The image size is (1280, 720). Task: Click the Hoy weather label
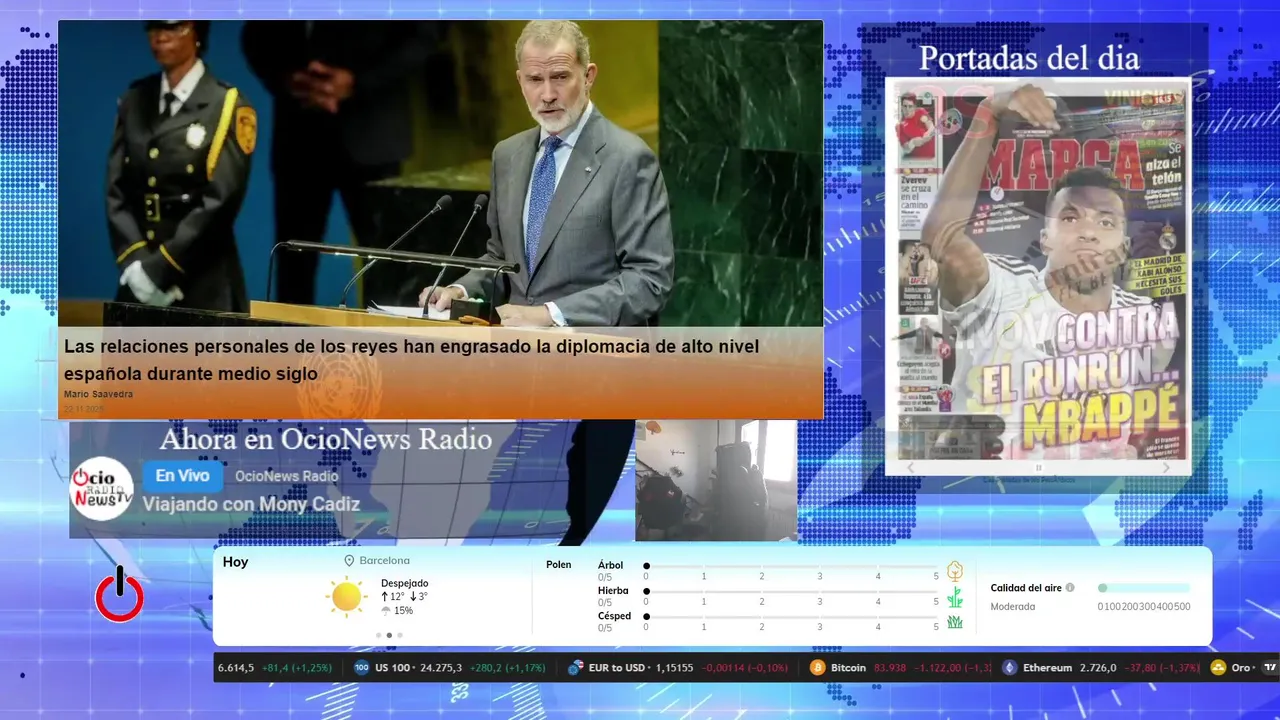tap(236, 562)
